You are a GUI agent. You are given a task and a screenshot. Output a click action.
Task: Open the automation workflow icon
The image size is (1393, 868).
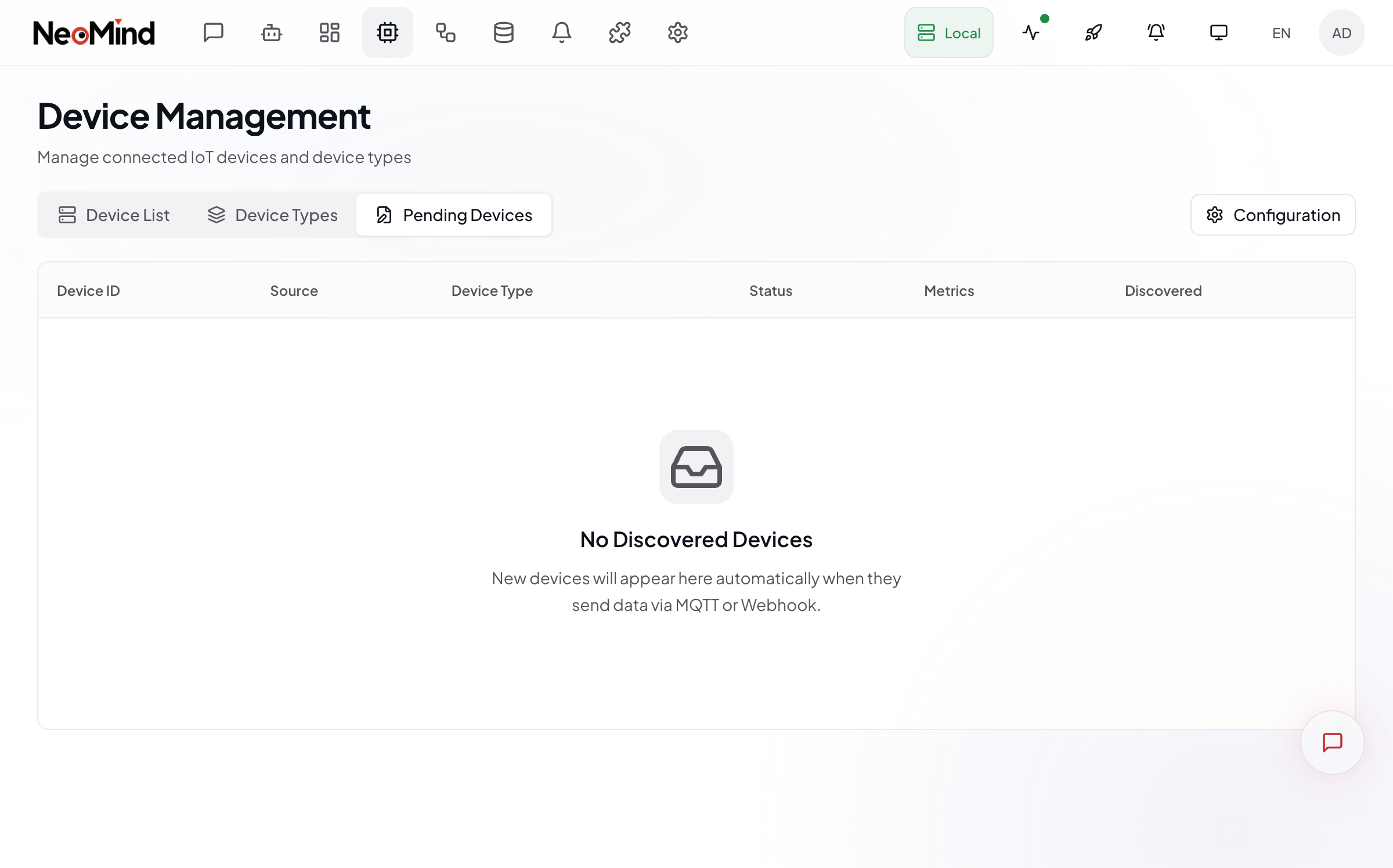point(446,32)
